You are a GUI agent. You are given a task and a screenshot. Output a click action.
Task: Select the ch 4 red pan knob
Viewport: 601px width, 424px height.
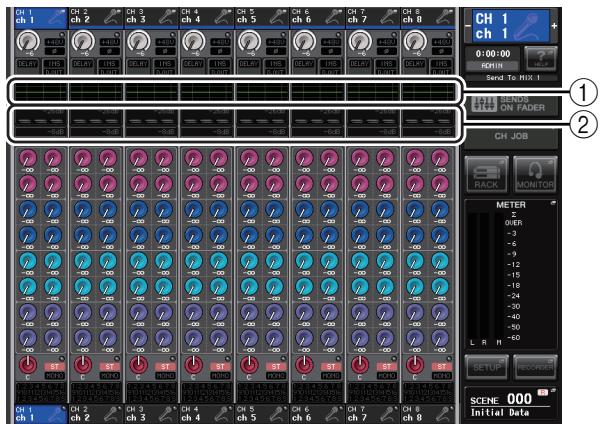194,365
